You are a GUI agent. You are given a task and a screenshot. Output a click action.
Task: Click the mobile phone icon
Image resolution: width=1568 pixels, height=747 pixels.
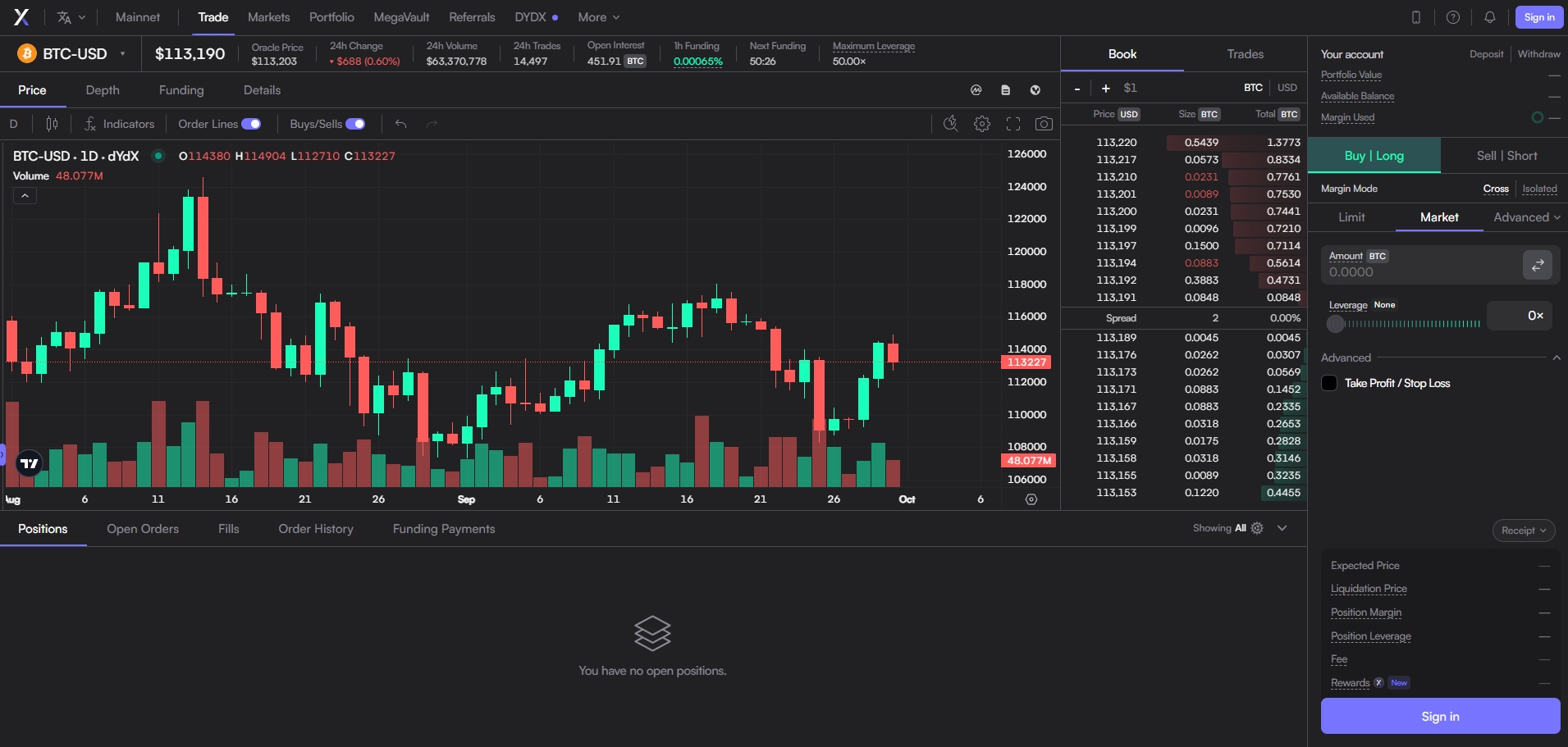pos(1416,17)
